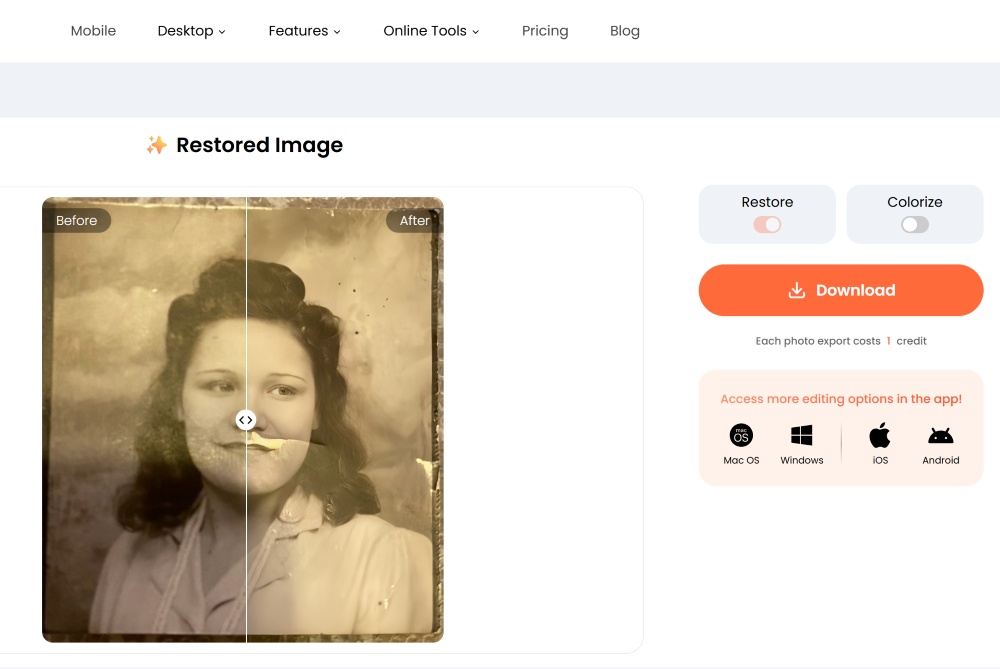Click the After label on the image

coord(414,220)
